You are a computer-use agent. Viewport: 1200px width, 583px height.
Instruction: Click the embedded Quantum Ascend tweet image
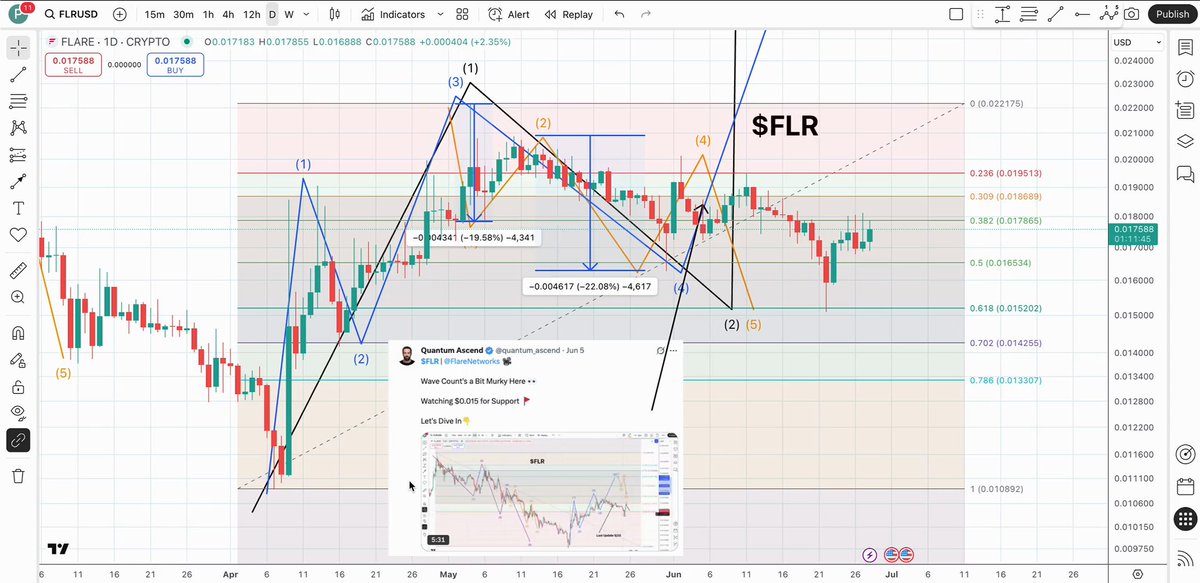(535, 448)
